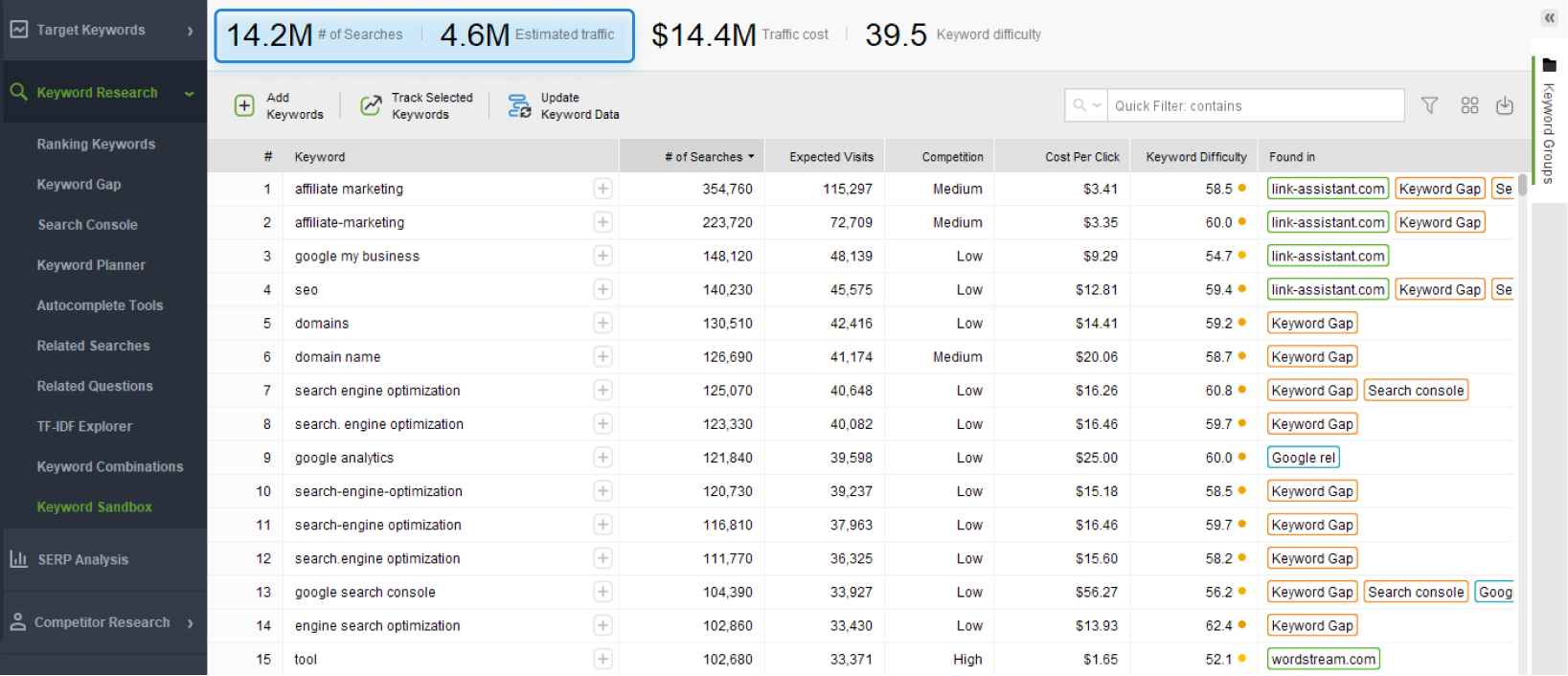1568x676 pixels.
Task: Open the filter funnel icon
Action: pos(1429,105)
